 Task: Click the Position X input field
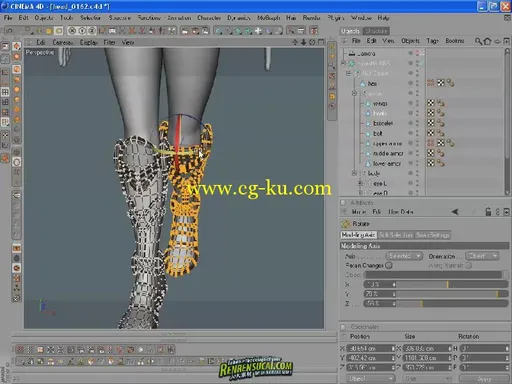(x=371, y=349)
